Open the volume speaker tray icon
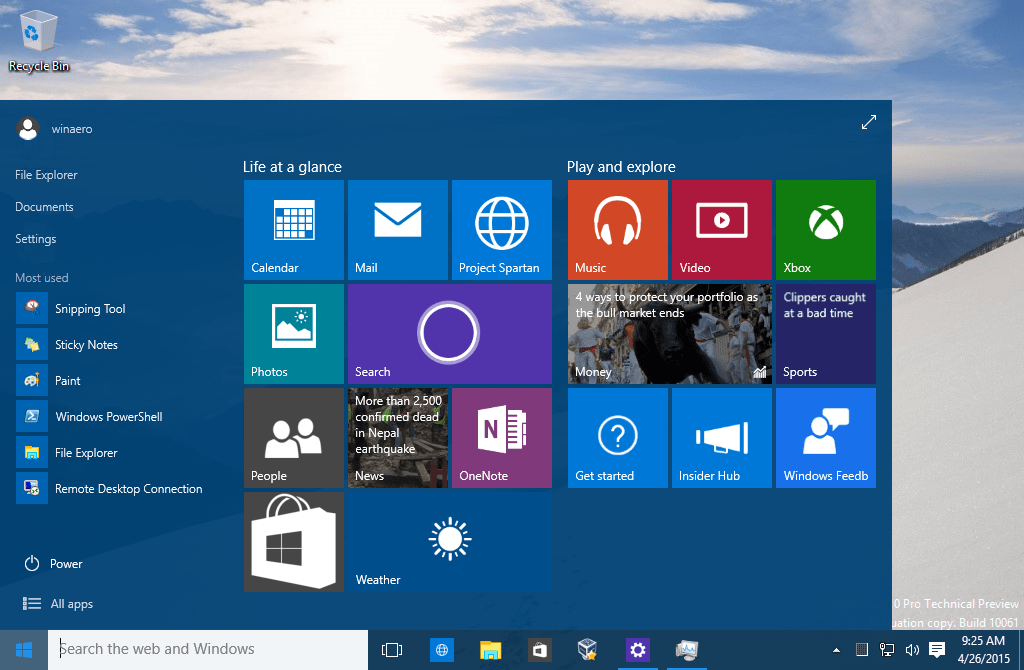The image size is (1024, 670). point(912,650)
